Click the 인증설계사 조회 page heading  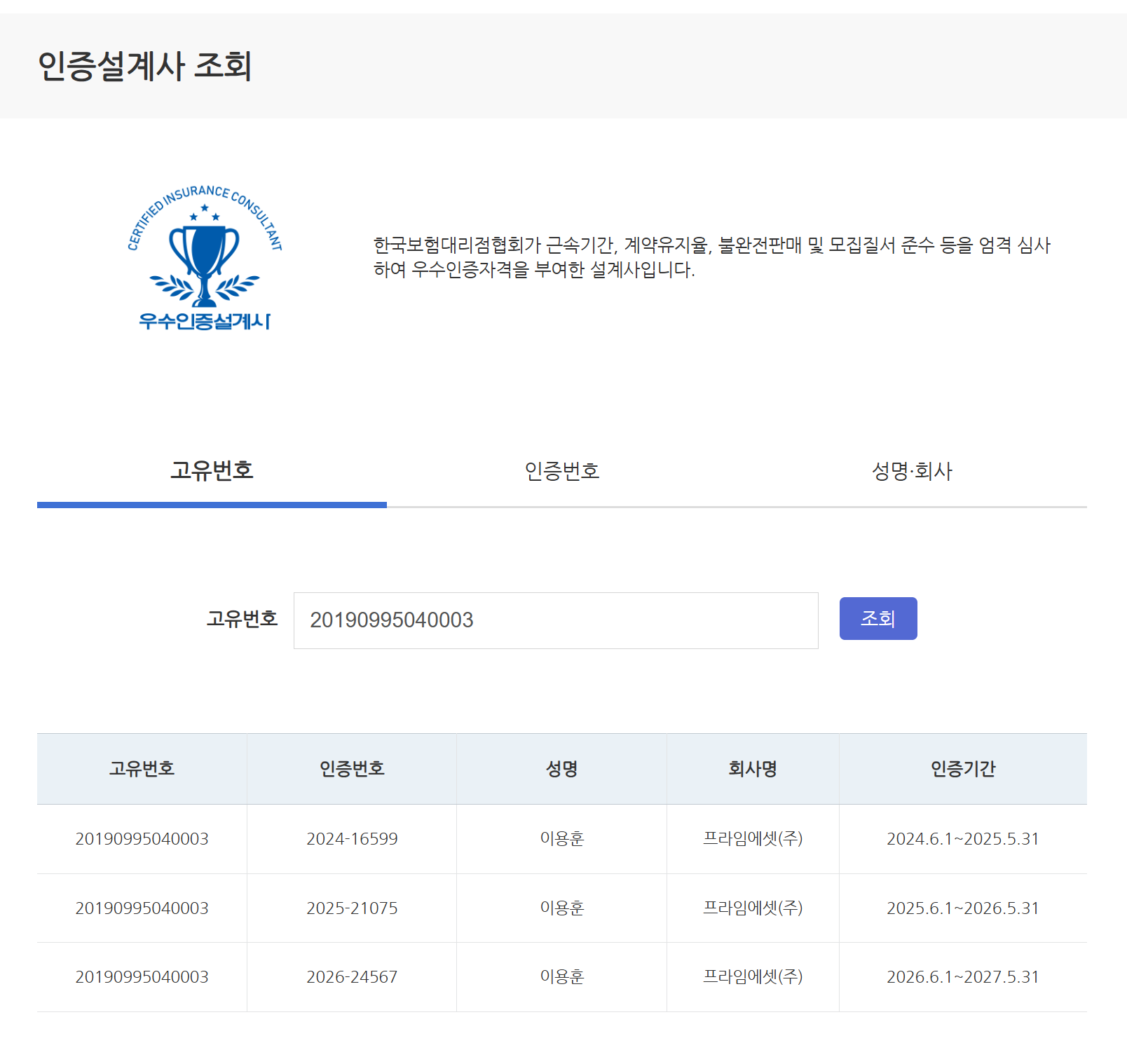tap(144, 66)
